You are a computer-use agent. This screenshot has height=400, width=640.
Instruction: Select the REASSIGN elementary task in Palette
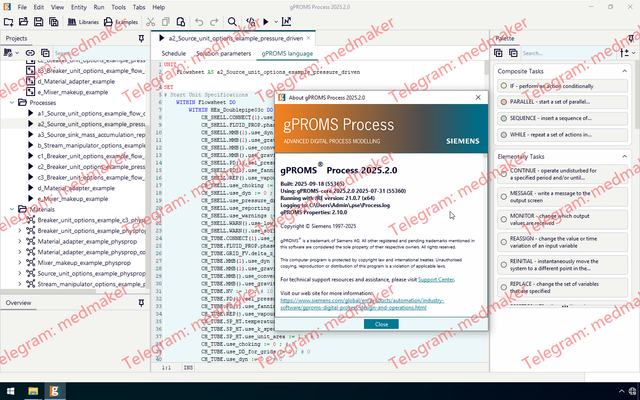562,242
